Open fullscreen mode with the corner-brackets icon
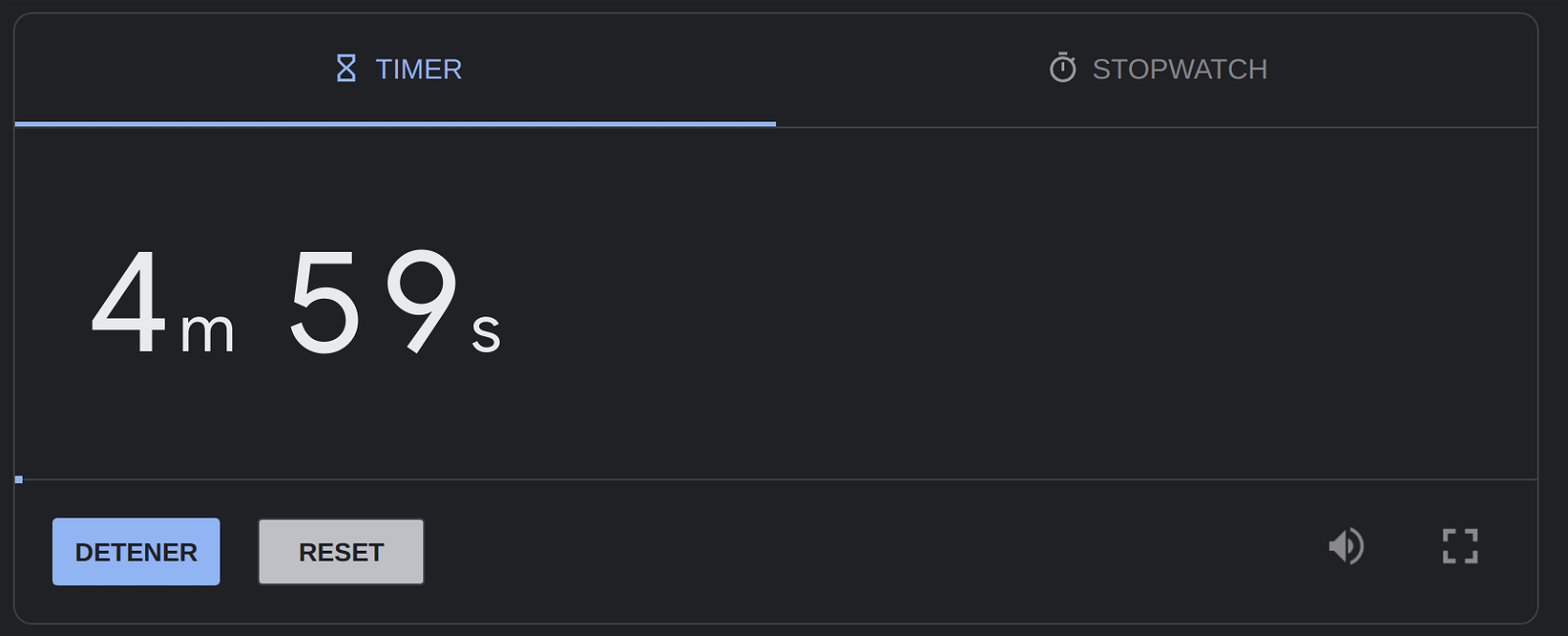Viewport: 1568px width, 636px height. [x=1460, y=546]
